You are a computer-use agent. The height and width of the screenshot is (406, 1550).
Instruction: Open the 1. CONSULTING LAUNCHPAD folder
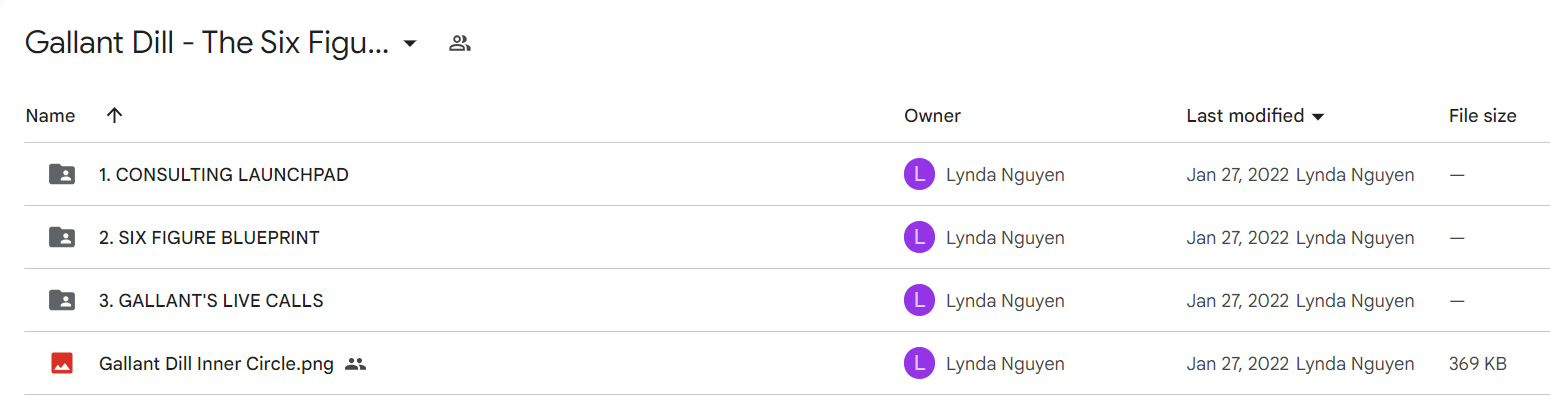click(x=224, y=175)
